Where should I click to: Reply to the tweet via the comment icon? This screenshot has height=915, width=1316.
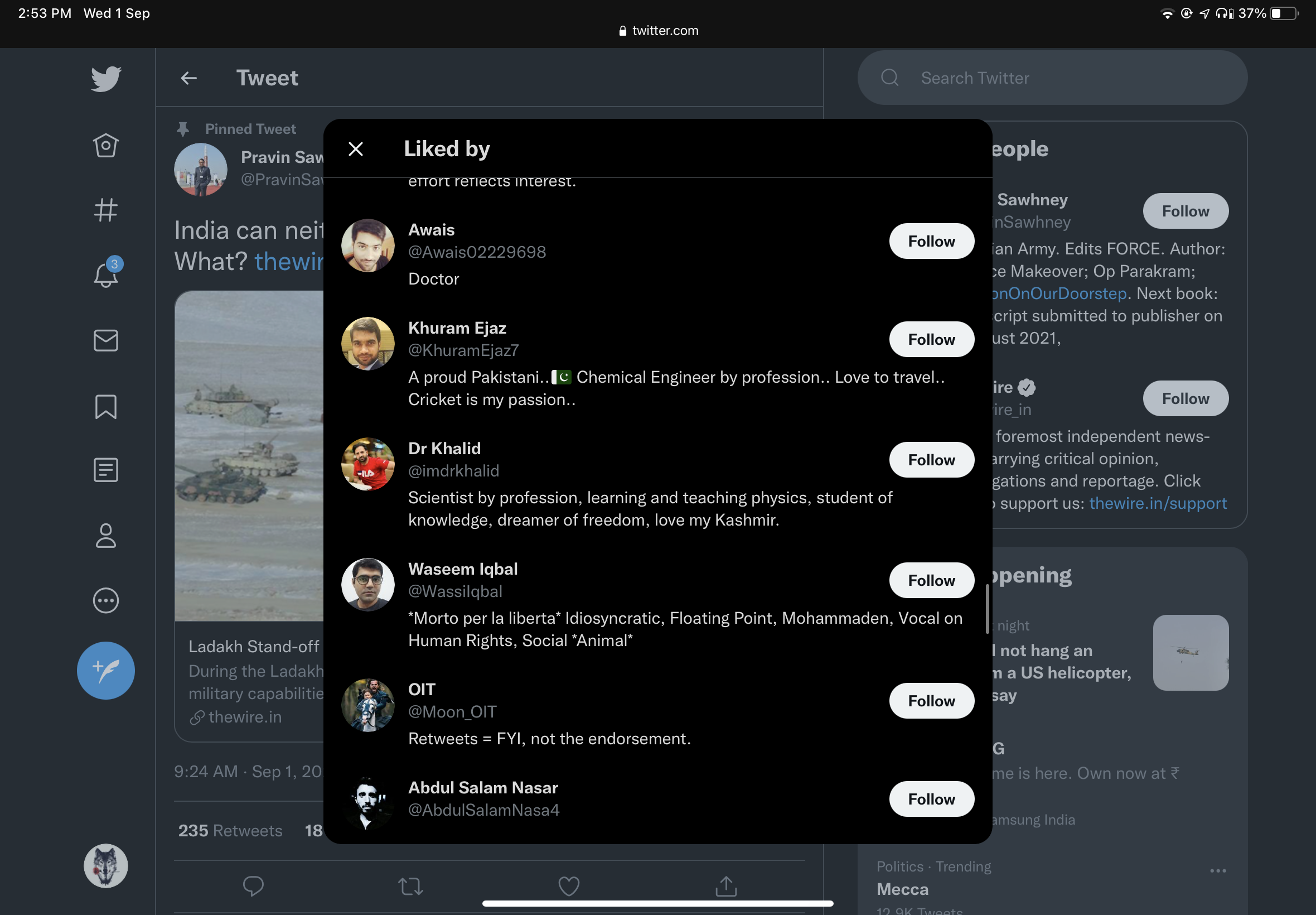tap(253, 887)
